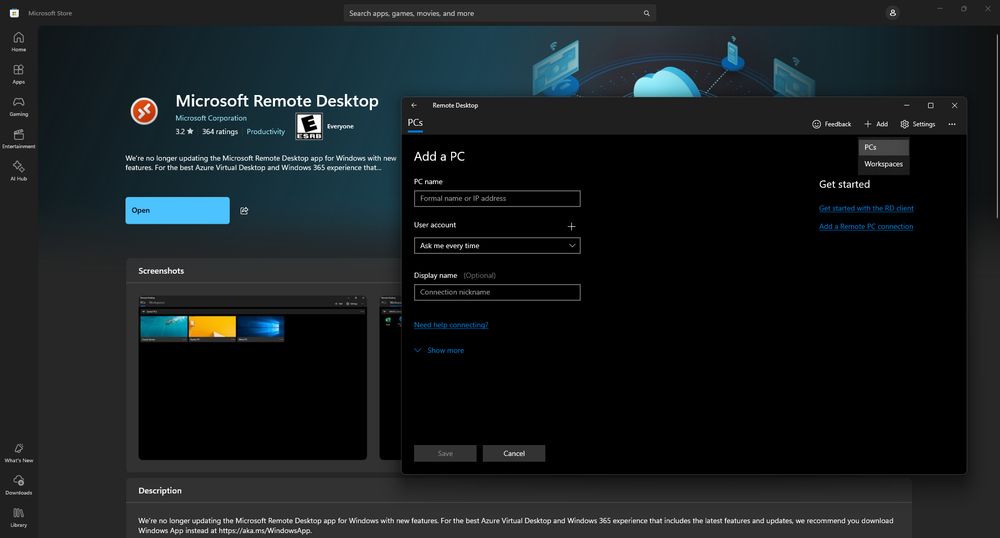Open the second partially hidden screenshot thumbnail

(390, 377)
